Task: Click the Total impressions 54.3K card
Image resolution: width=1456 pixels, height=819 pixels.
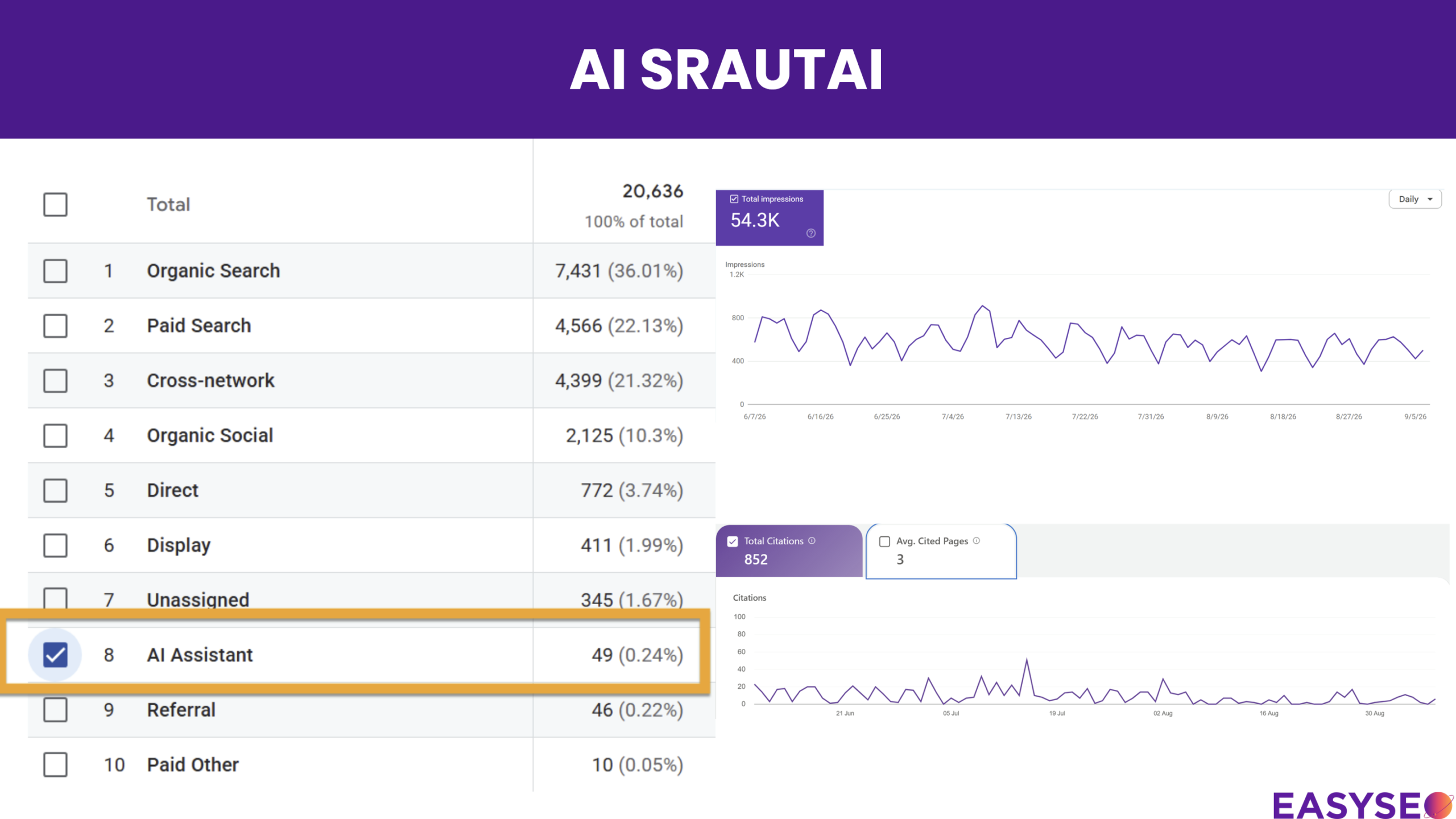Action: [x=770, y=218]
